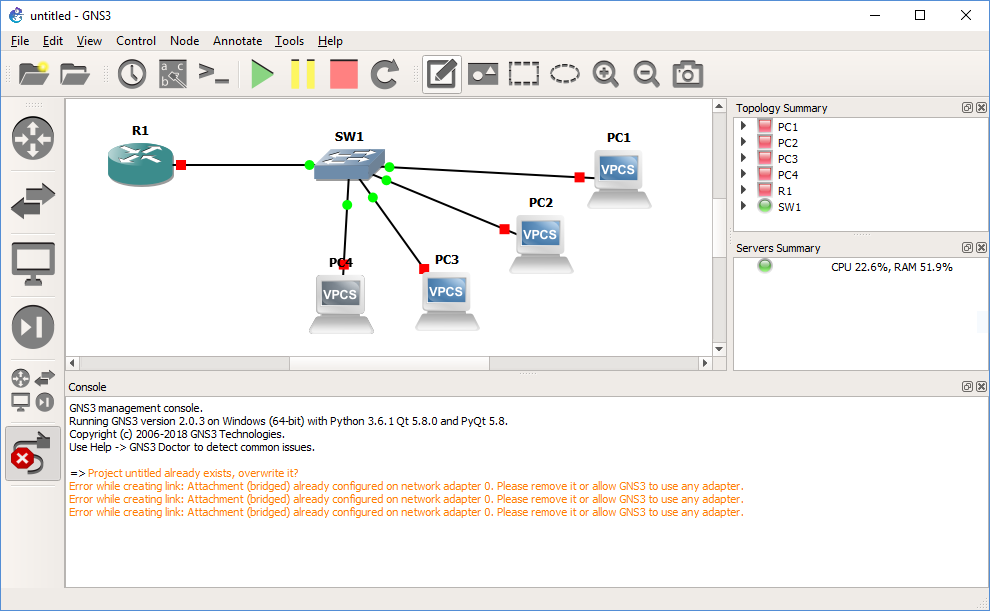Float the Servers Summary panel
The height and width of the screenshot is (611, 990).
click(967, 247)
